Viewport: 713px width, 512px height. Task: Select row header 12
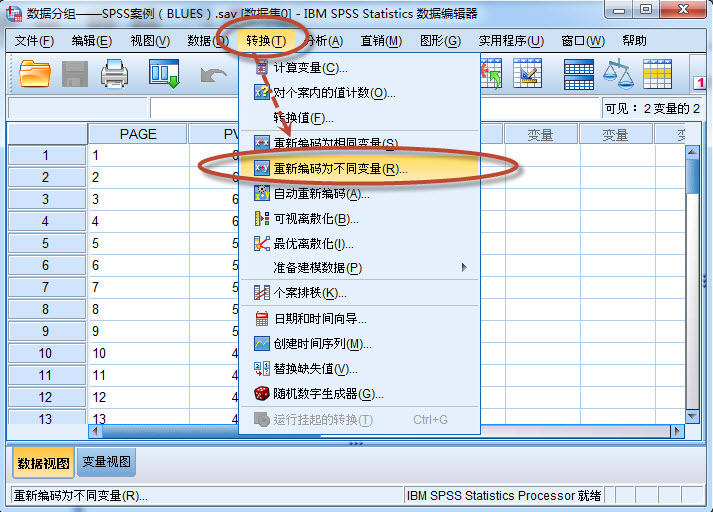[x=46, y=397]
